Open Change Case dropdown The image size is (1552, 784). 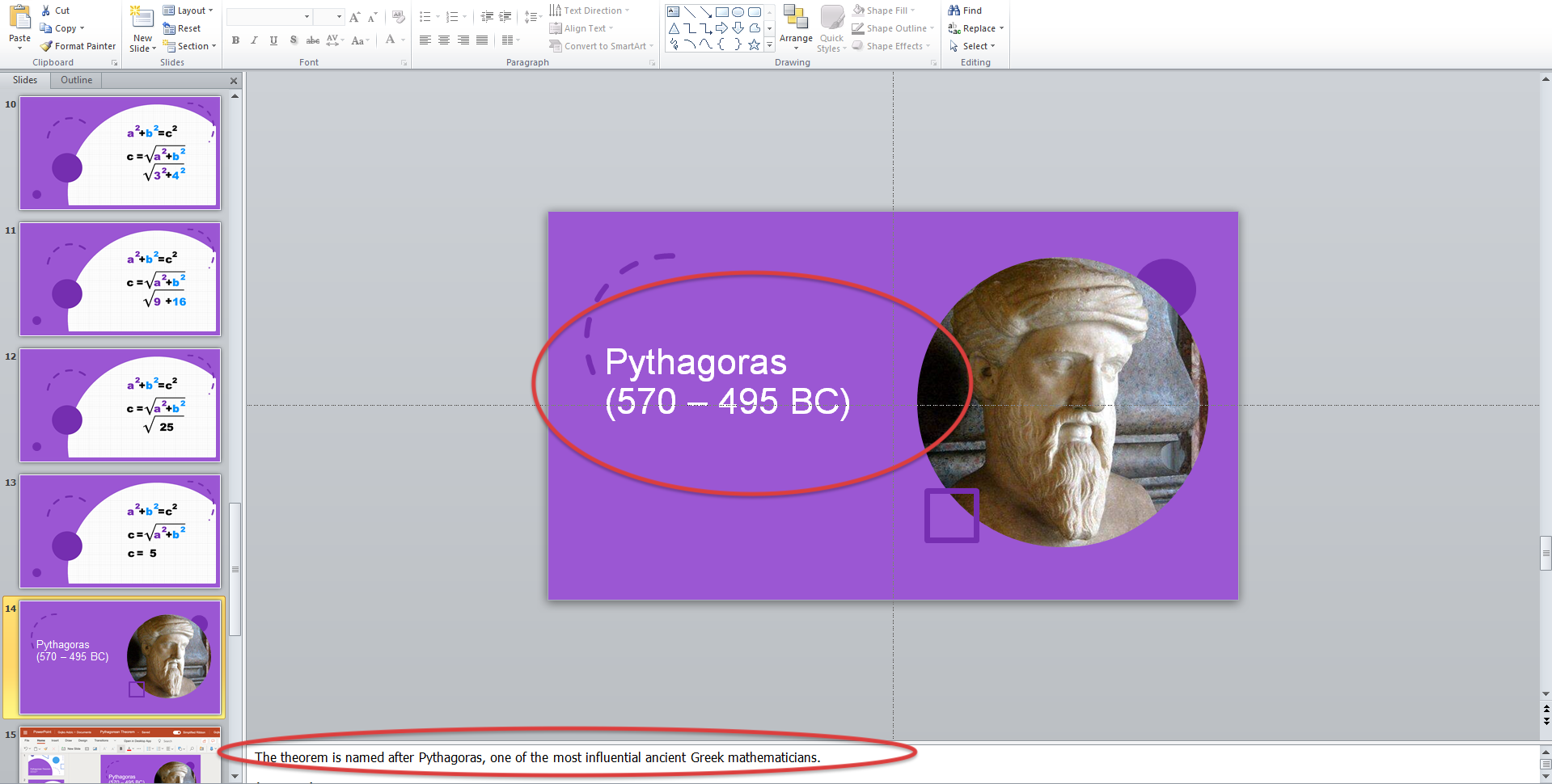361,40
